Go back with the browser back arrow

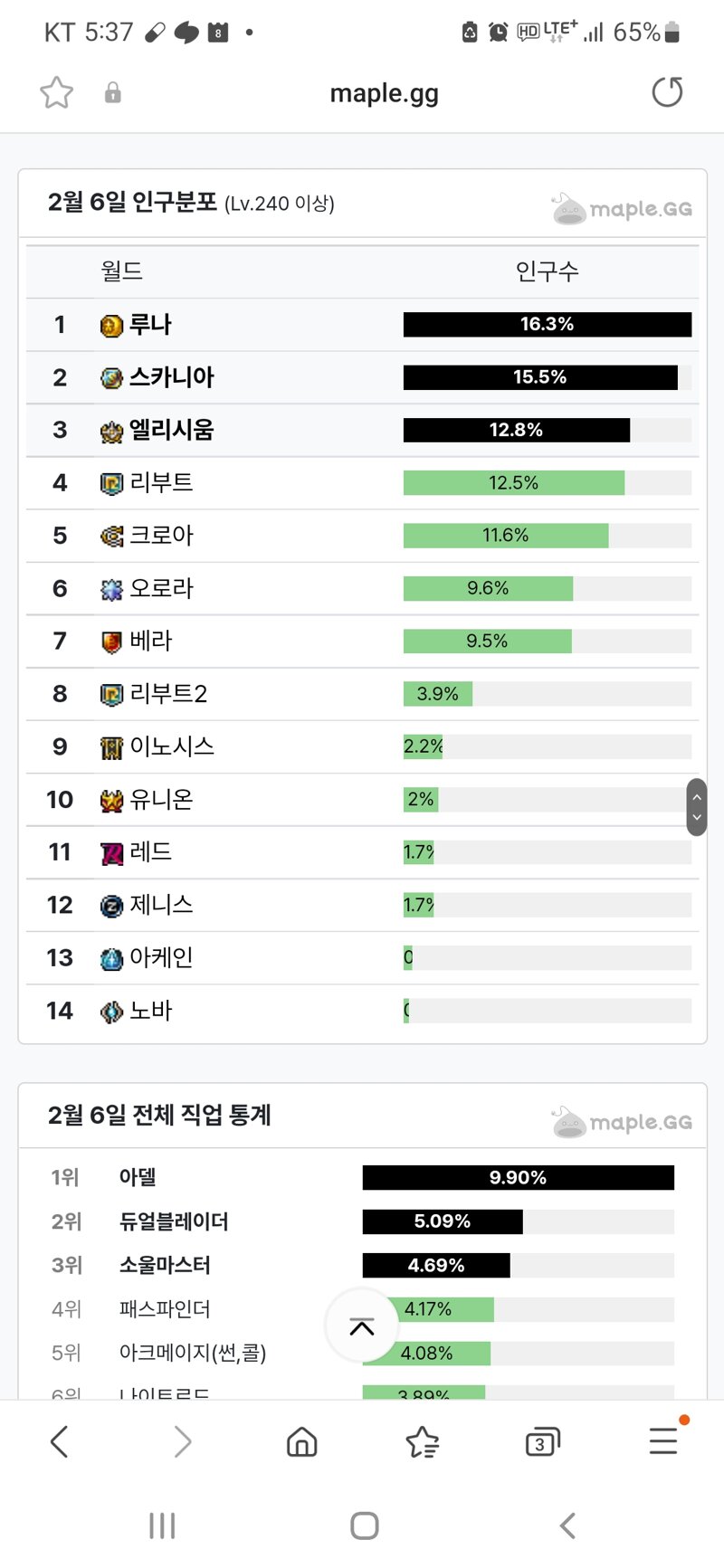tap(60, 1442)
